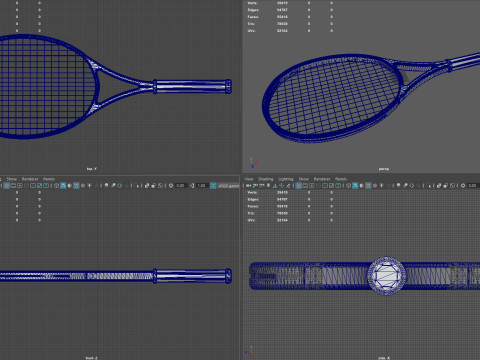Toggle Ambient Occlusion icon in side panel
The image size is (480, 360).
(x=398, y=186)
